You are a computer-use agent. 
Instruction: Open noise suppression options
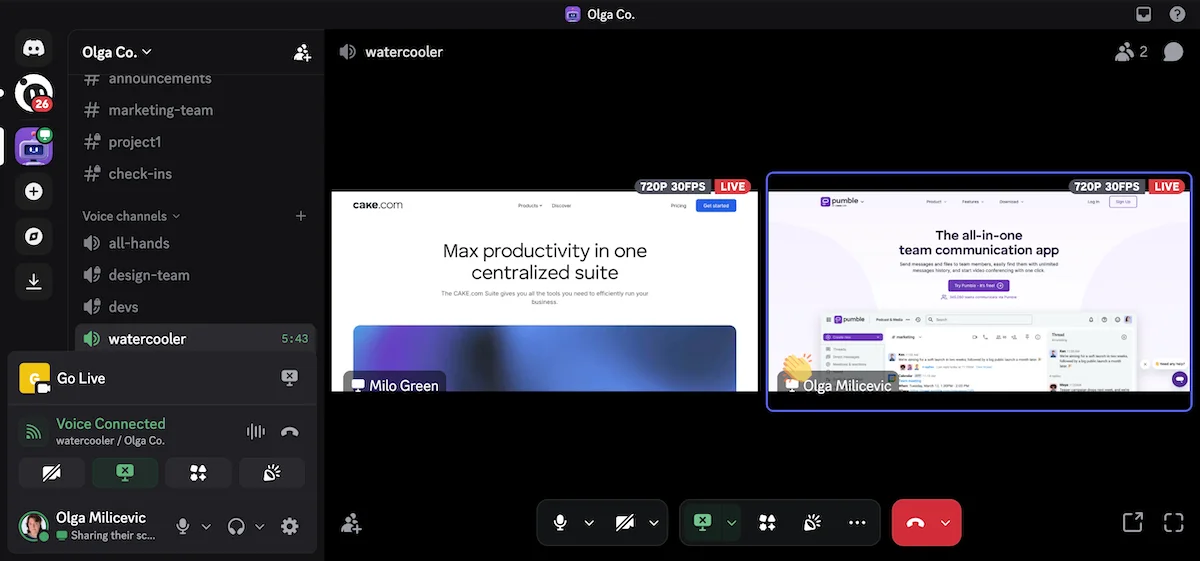(255, 432)
